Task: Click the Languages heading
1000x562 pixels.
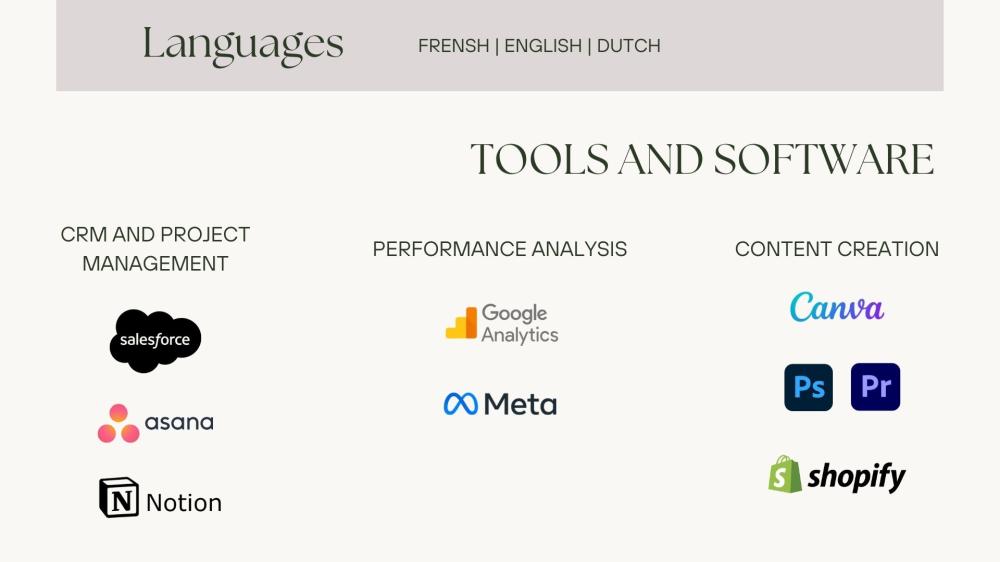Action: [243, 45]
